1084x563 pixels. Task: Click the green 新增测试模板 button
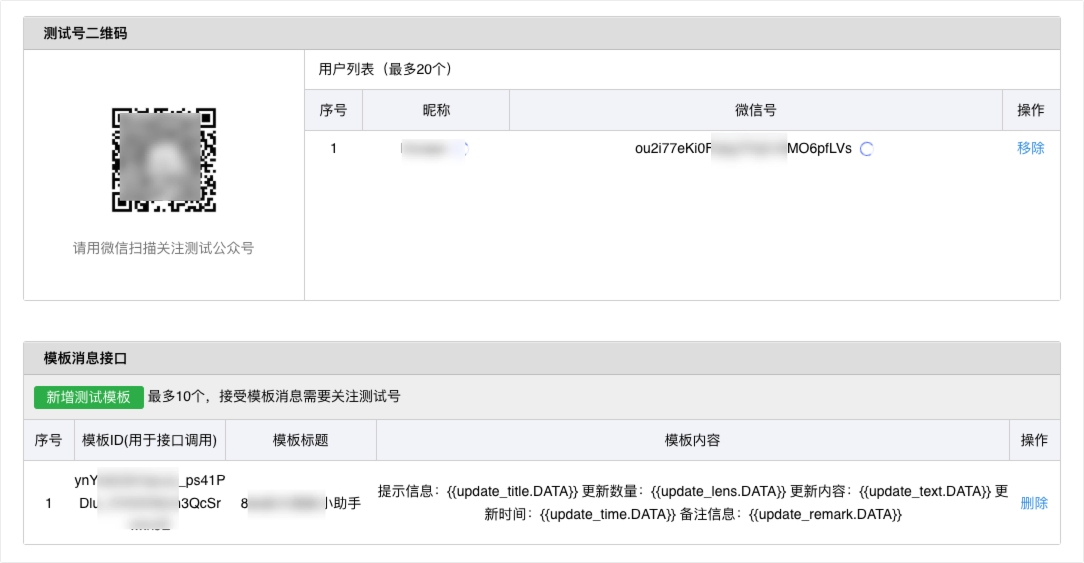88,397
